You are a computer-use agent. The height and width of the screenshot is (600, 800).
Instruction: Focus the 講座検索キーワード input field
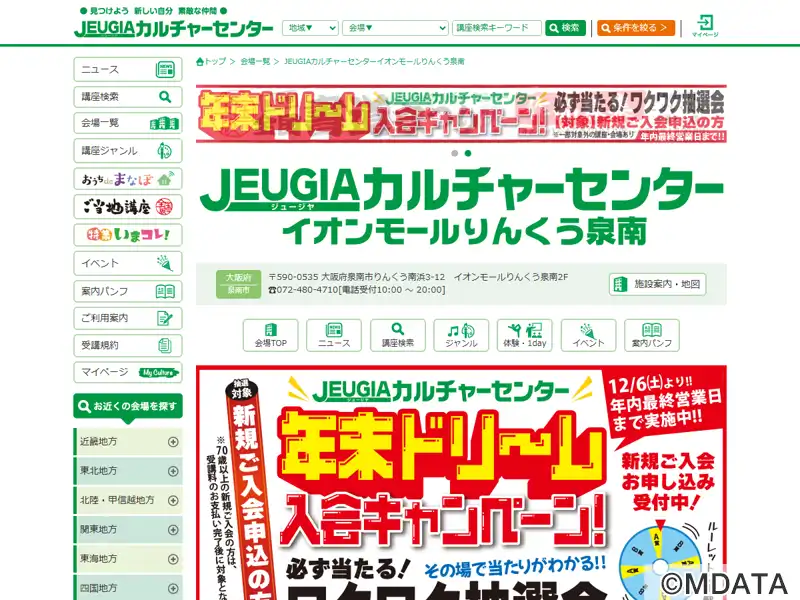(x=496, y=28)
